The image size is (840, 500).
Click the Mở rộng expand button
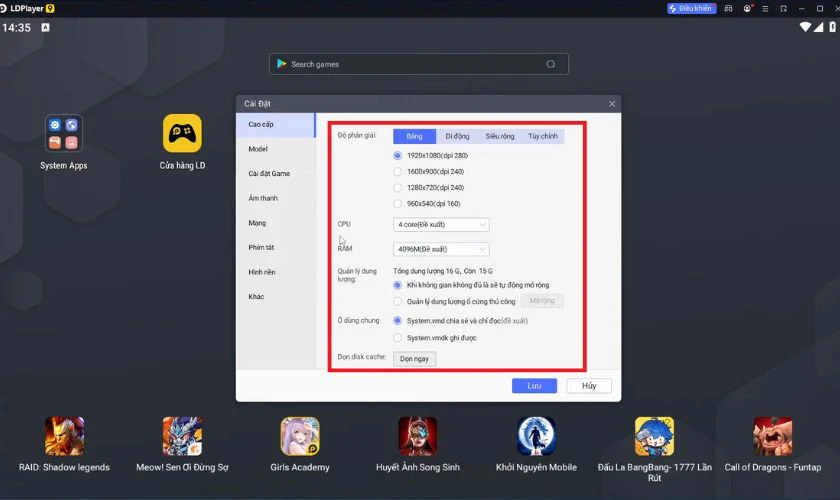tap(542, 301)
